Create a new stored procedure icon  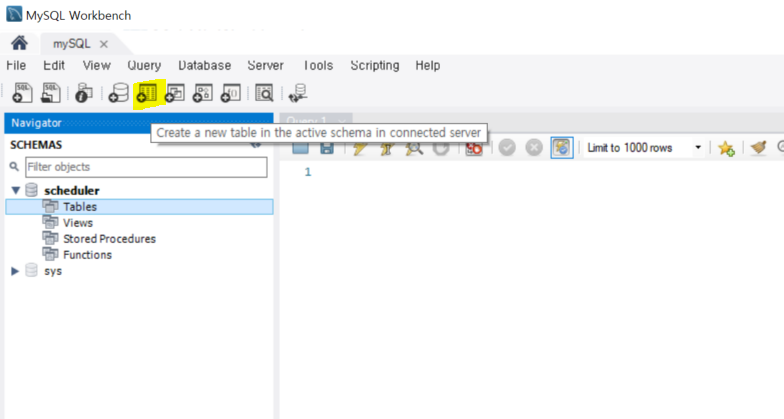202,93
